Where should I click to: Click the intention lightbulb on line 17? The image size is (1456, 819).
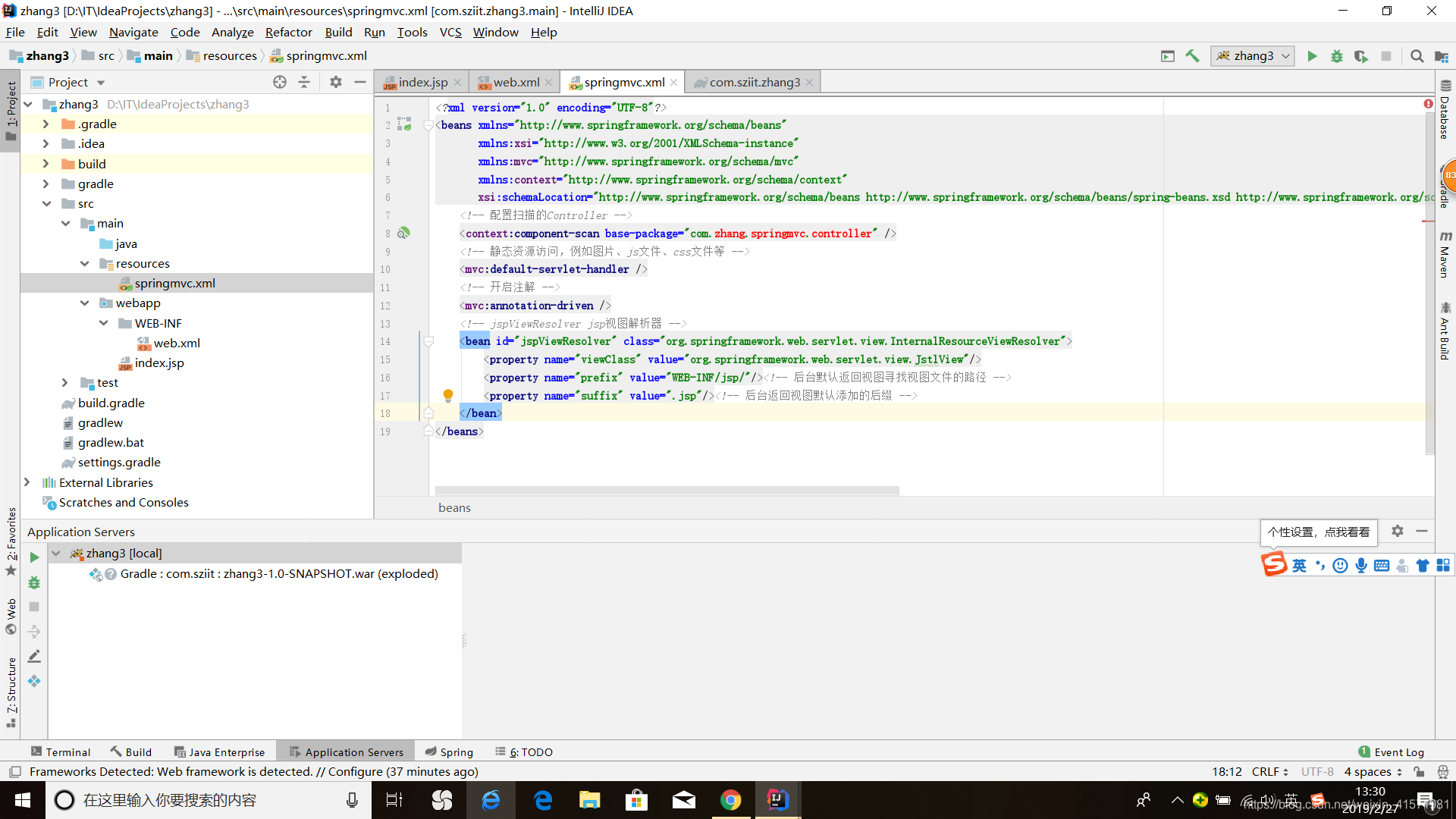pos(448,395)
